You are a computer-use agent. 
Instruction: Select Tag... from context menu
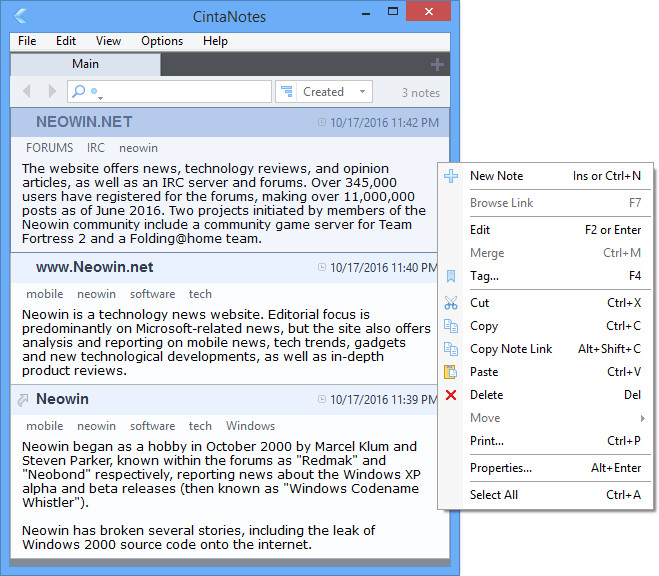[x=546, y=276]
